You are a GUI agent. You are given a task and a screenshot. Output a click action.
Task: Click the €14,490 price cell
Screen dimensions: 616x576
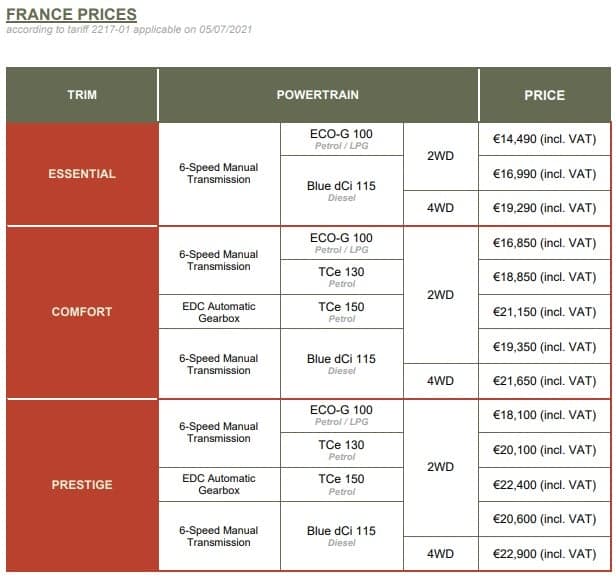(544, 139)
